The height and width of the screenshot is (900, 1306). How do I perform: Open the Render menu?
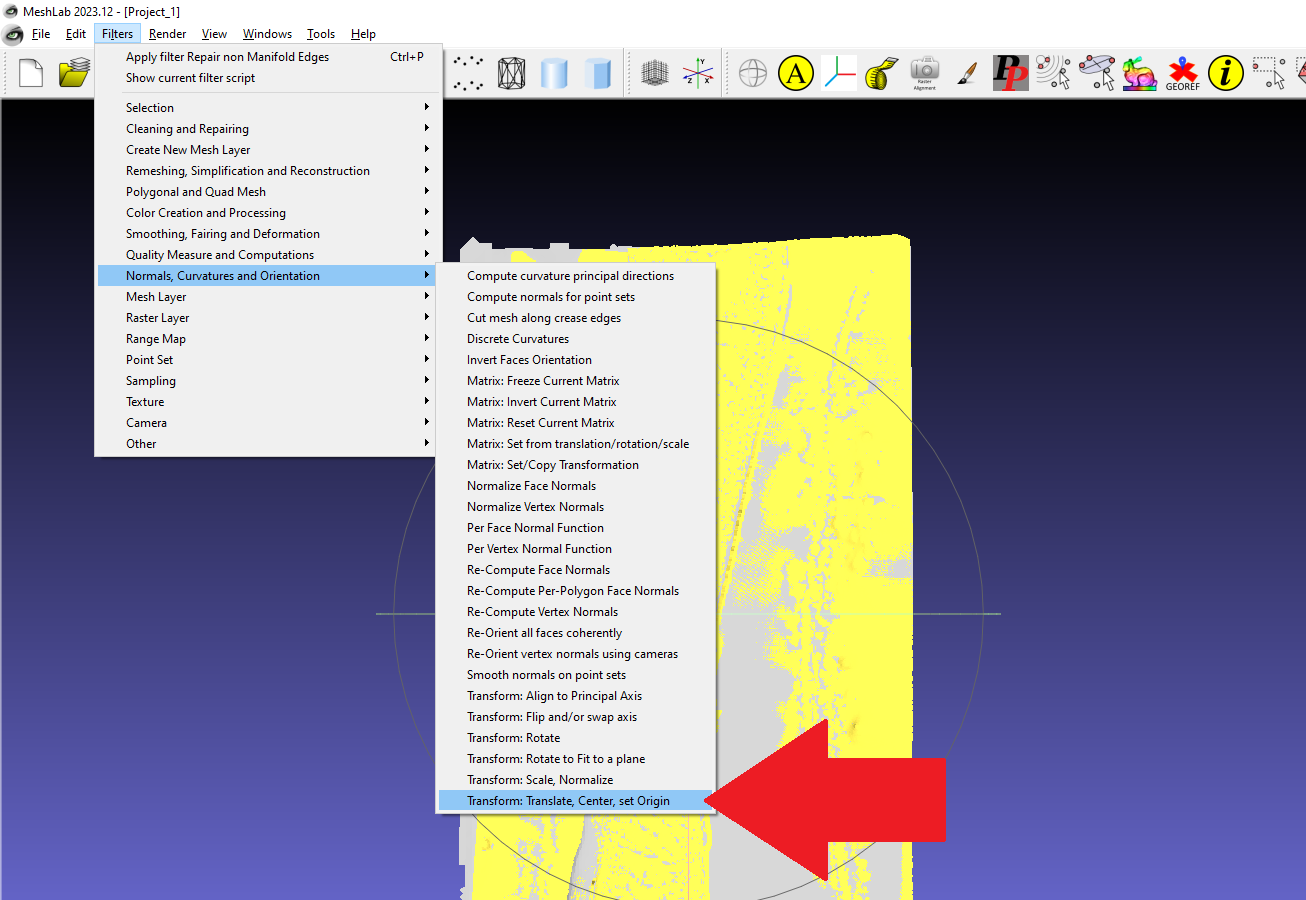[x=168, y=34]
